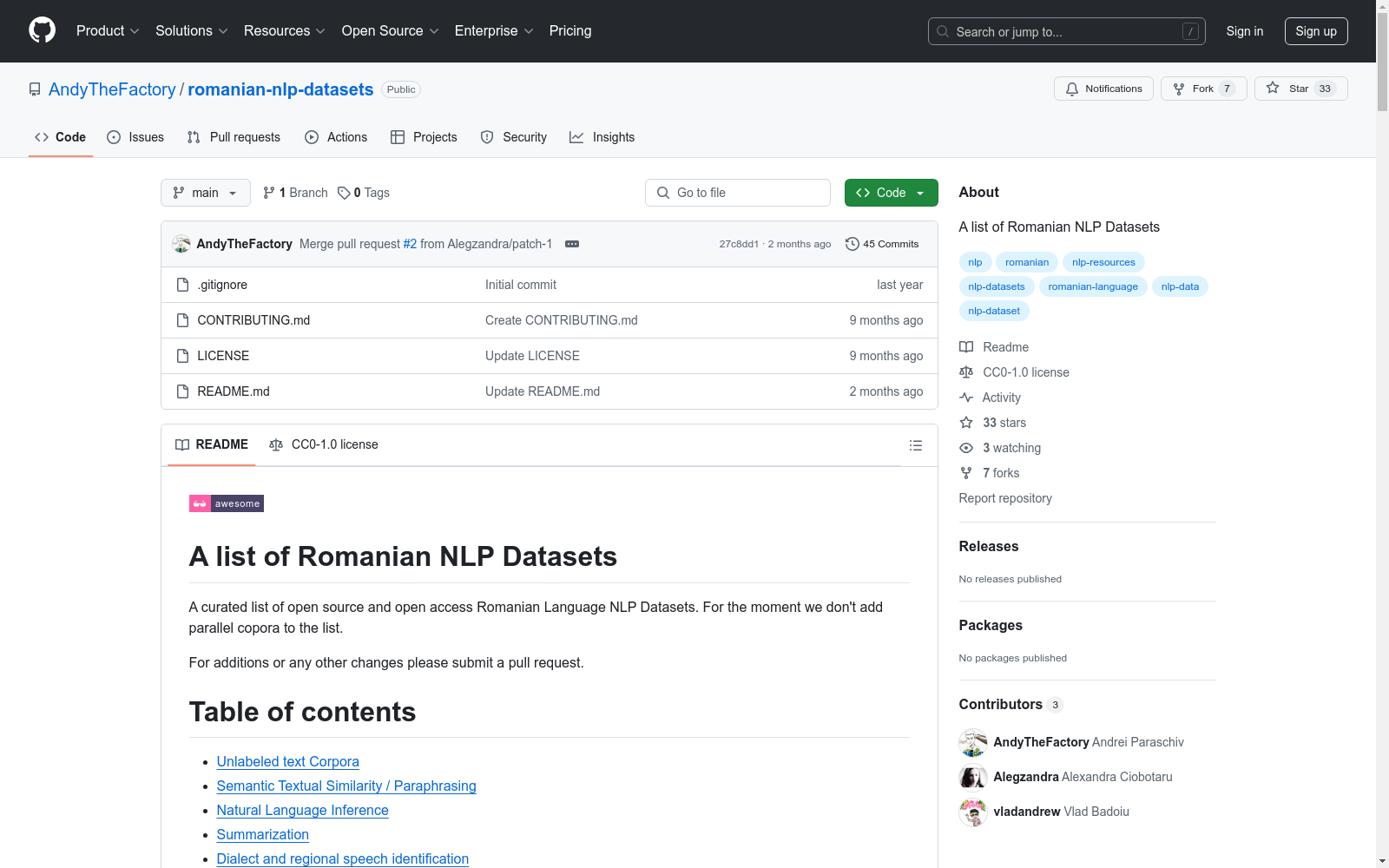Switch to the Security tab

(x=514, y=137)
